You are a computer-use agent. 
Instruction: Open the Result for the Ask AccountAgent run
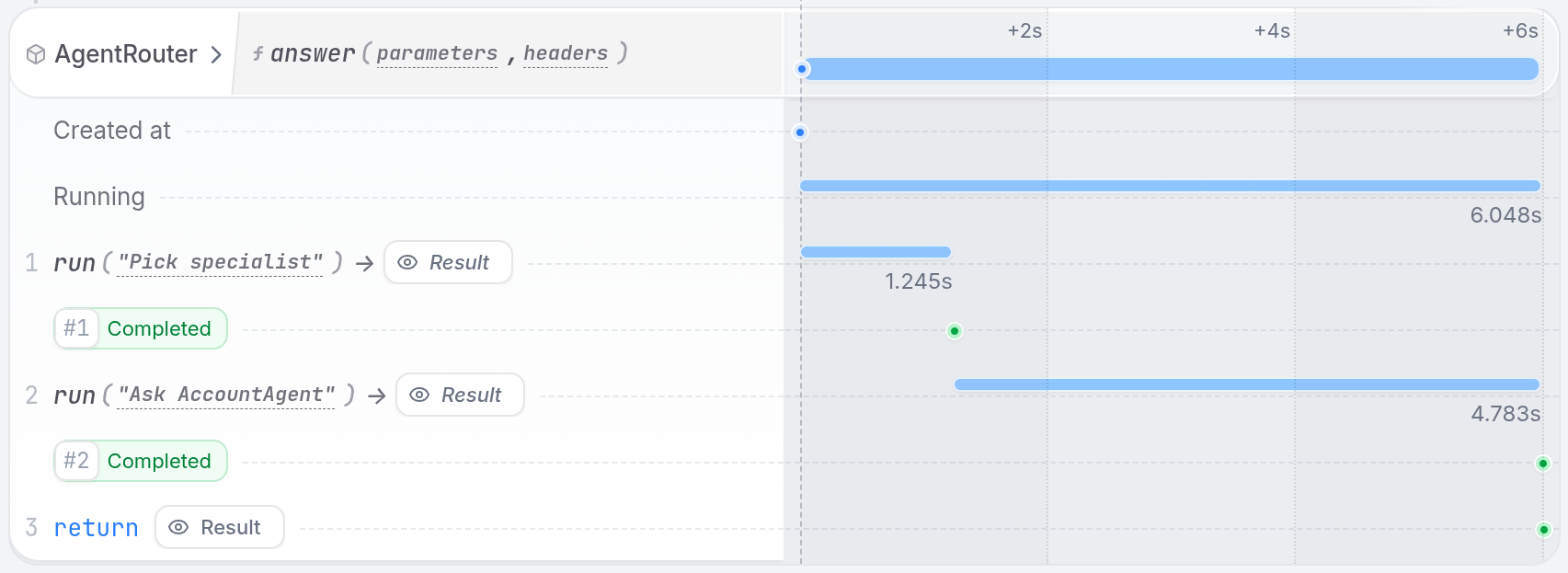[460, 395]
